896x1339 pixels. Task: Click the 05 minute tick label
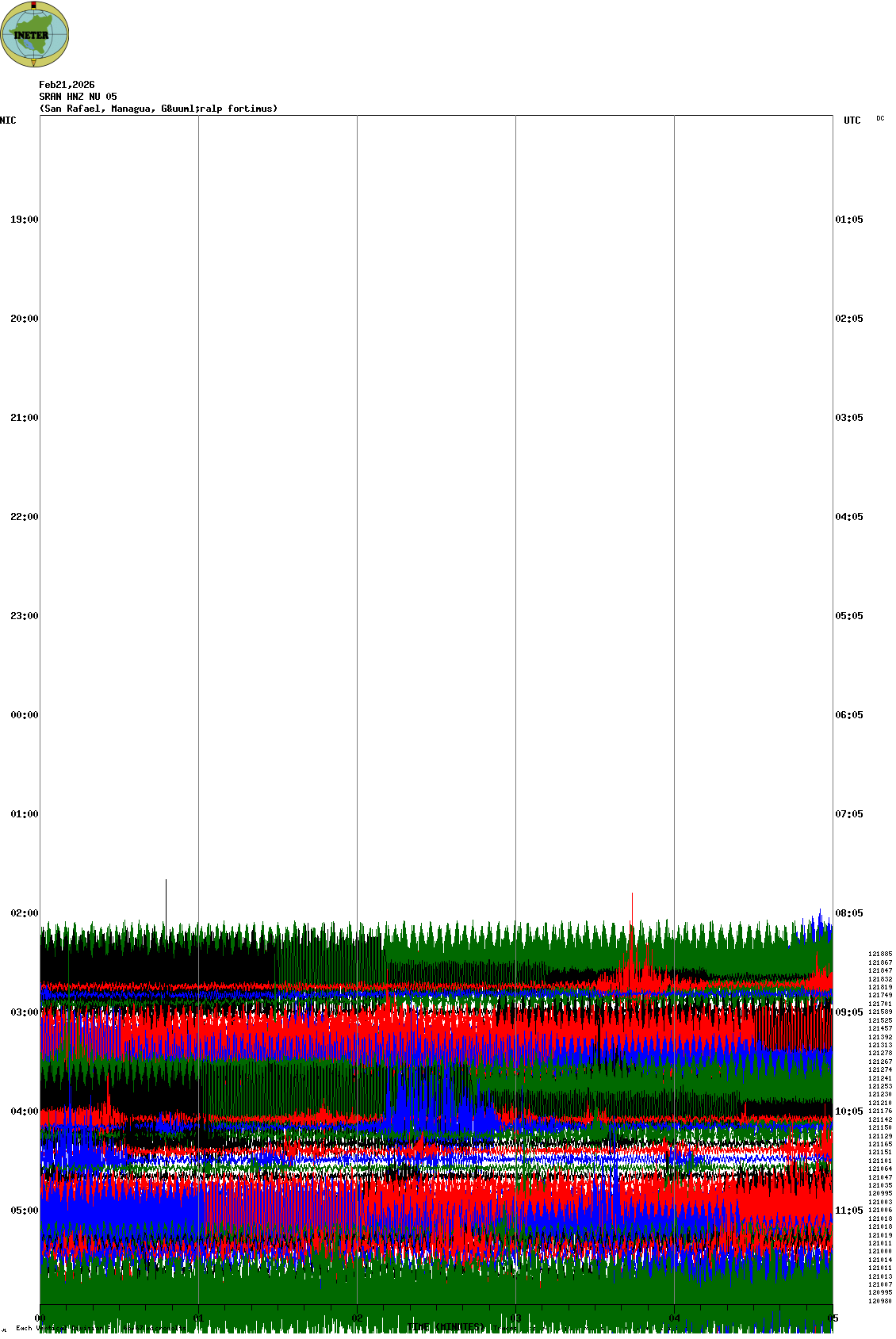pyautogui.click(x=833, y=1318)
